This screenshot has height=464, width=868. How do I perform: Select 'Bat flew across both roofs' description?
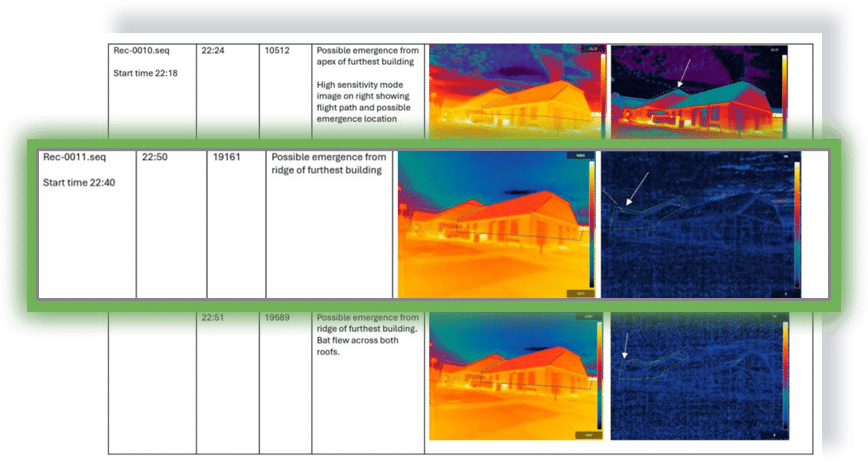pyautogui.click(x=358, y=346)
